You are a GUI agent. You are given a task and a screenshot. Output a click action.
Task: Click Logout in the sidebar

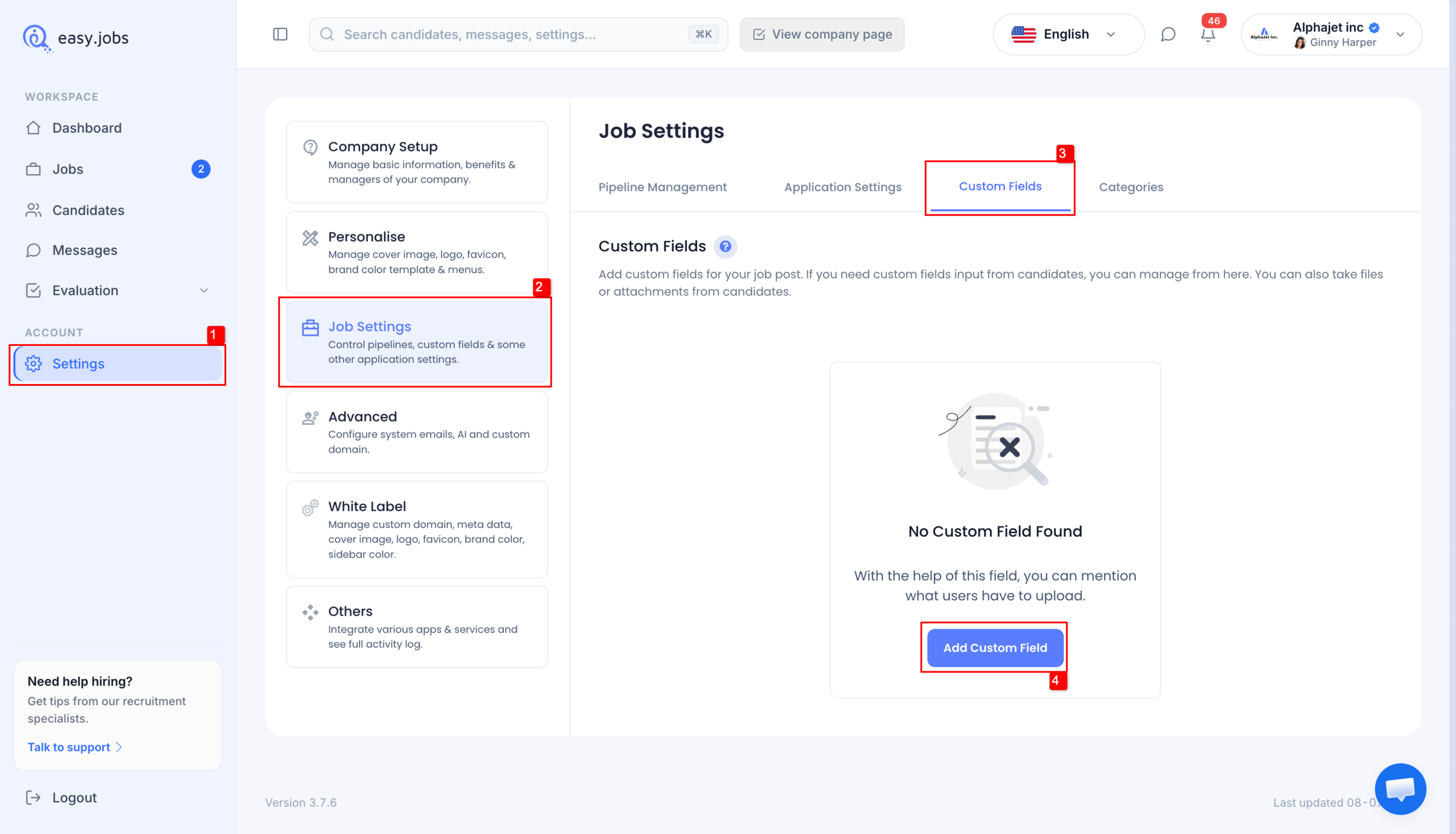[61, 798]
